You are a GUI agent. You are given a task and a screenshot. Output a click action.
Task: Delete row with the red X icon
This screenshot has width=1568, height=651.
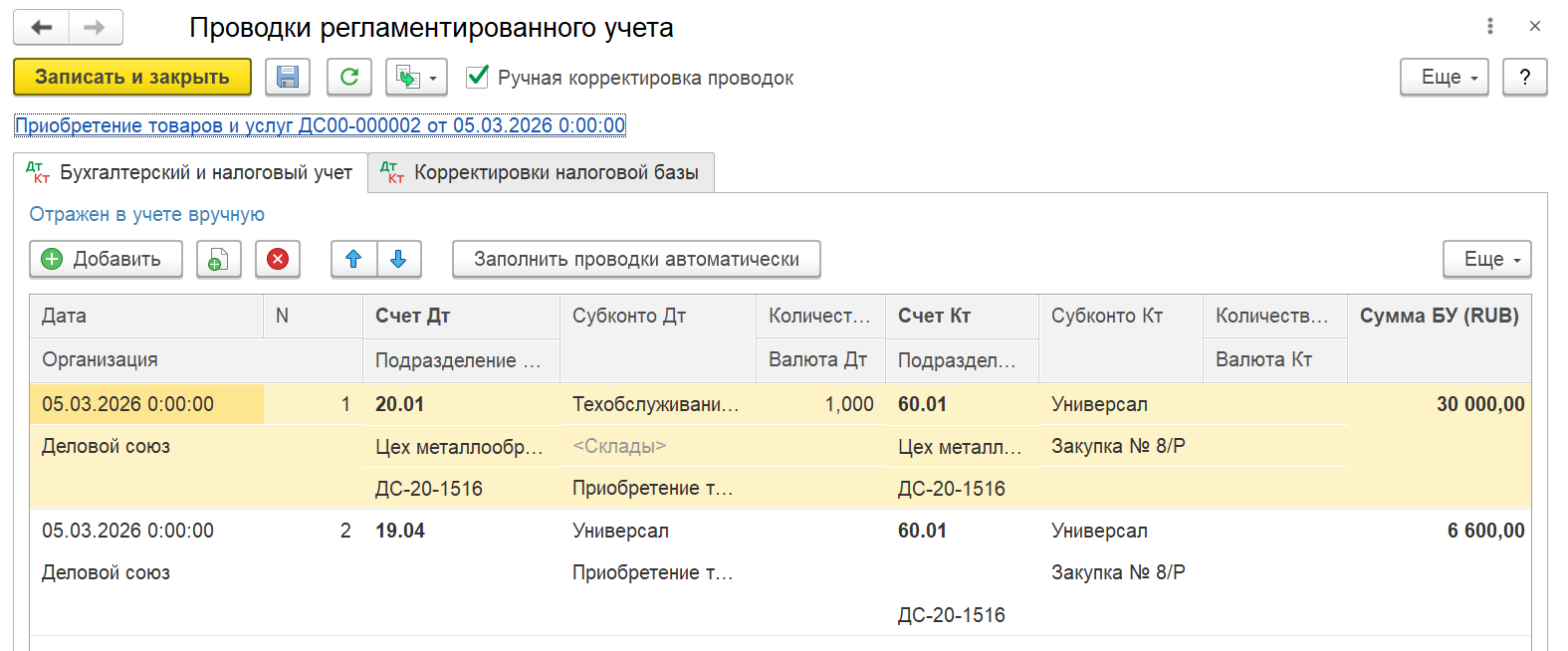(x=278, y=259)
